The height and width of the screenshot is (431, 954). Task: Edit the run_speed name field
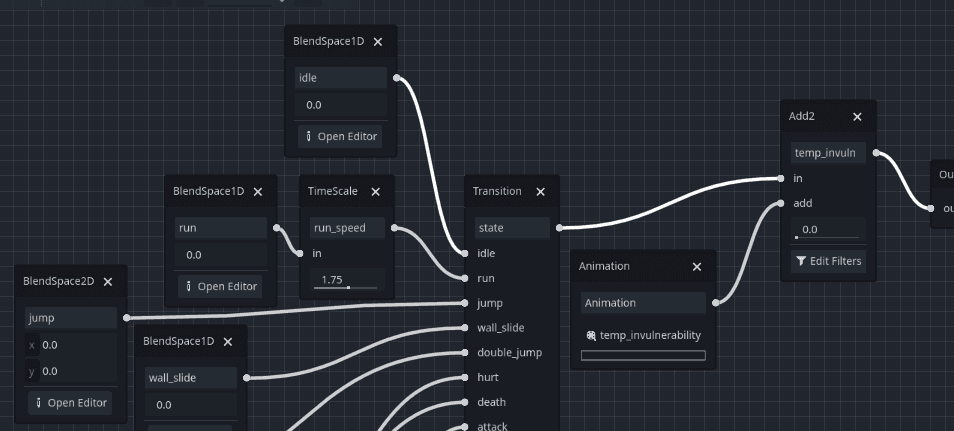tap(347, 228)
